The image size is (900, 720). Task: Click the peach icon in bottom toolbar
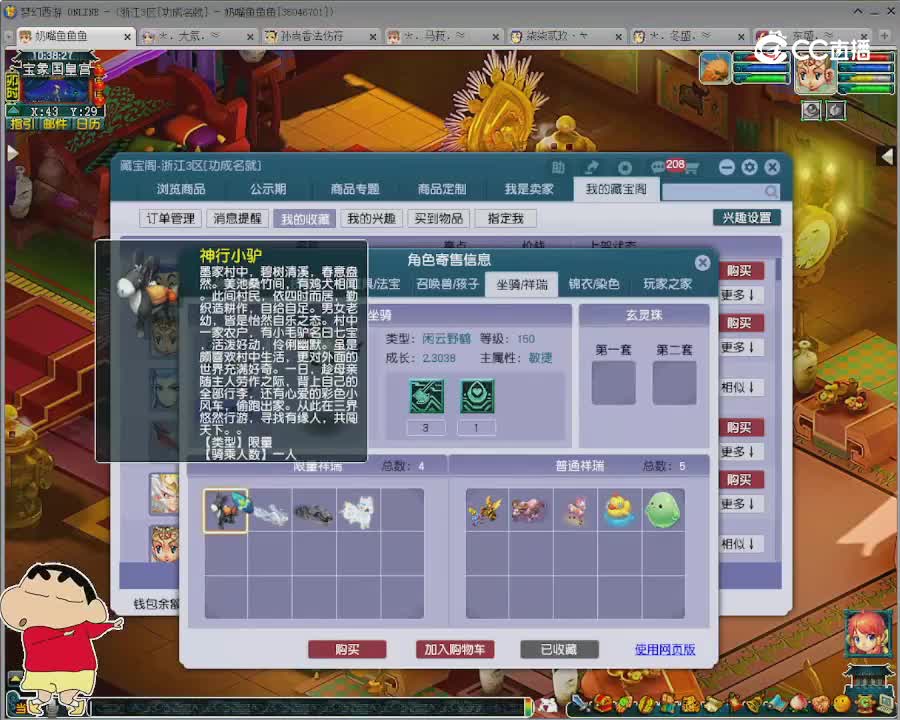coord(800,704)
